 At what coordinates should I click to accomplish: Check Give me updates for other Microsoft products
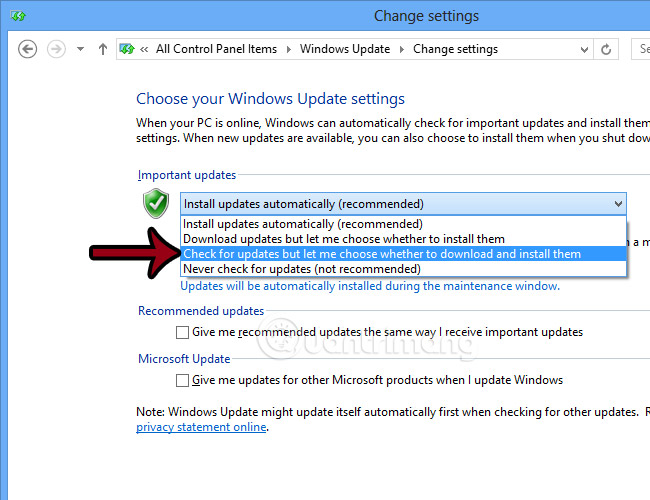pyautogui.click(x=182, y=381)
